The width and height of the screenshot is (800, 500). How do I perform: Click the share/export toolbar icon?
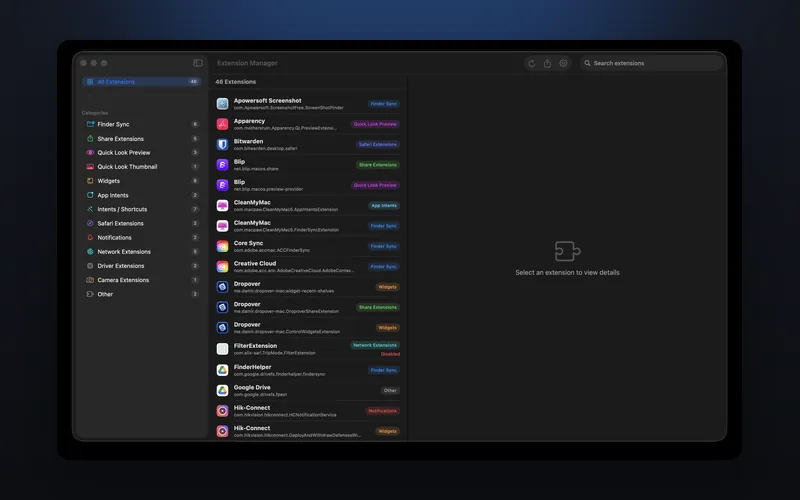click(547, 63)
